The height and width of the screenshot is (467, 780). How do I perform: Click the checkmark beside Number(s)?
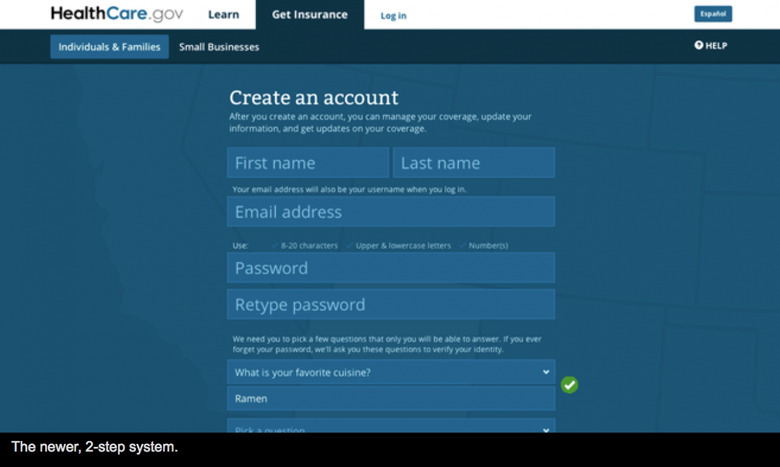click(x=463, y=246)
